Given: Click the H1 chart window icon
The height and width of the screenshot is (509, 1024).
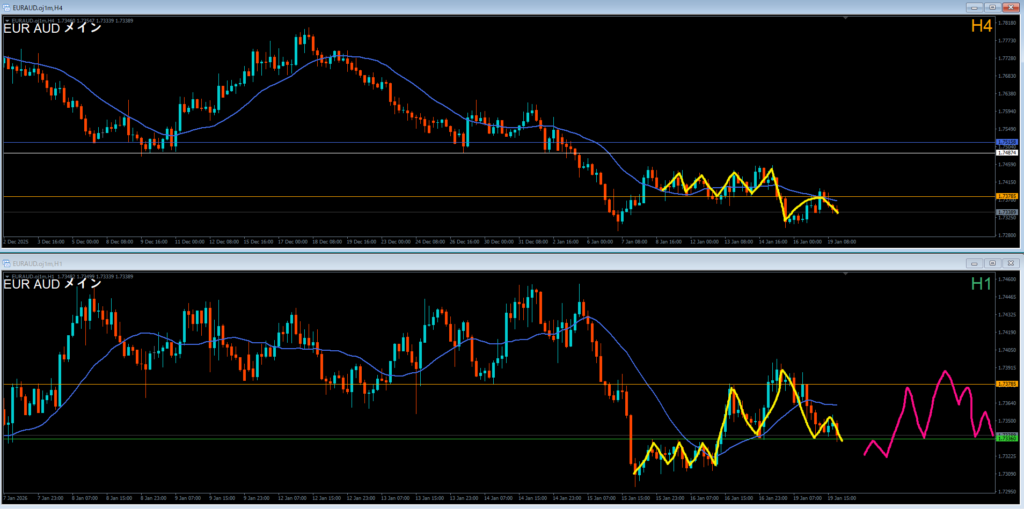Looking at the screenshot, I should point(8,262).
